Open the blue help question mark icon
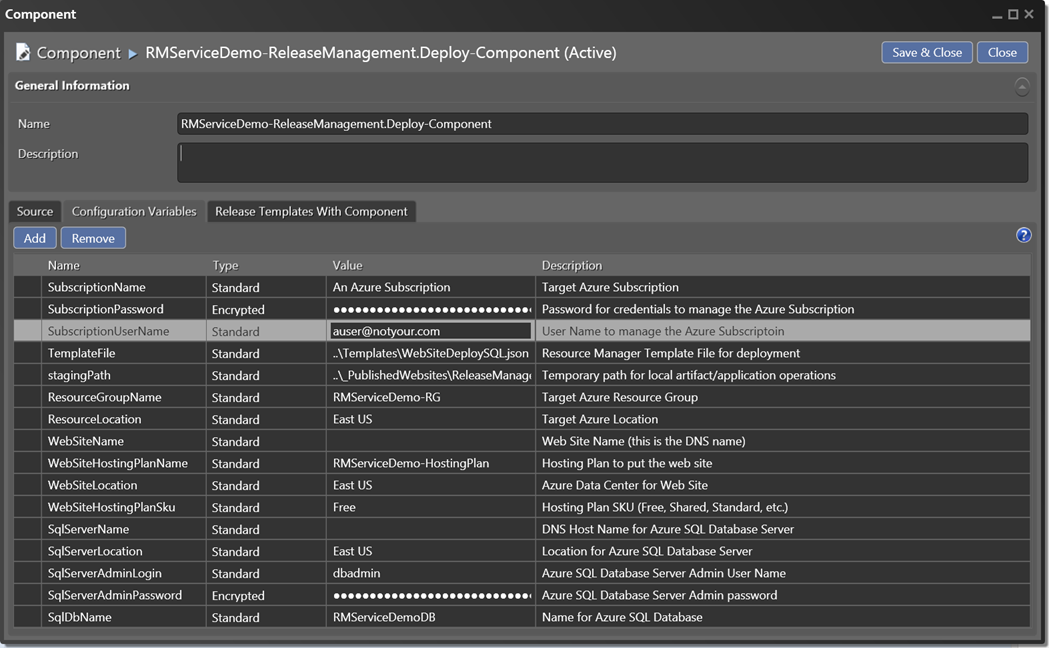The width and height of the screenshot is (1049, 648). 1023,235
